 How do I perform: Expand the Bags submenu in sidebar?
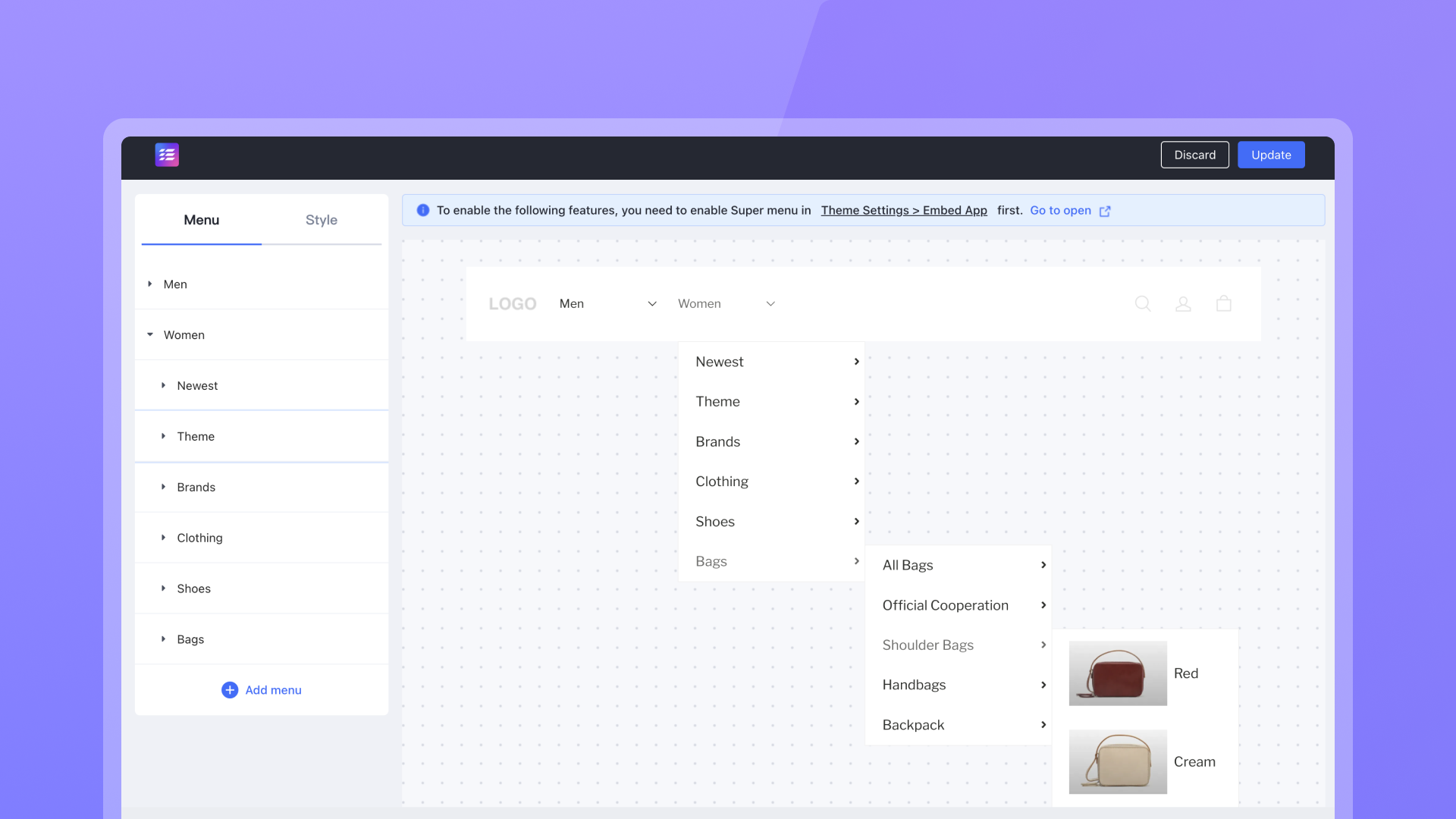tap(163, 639)
